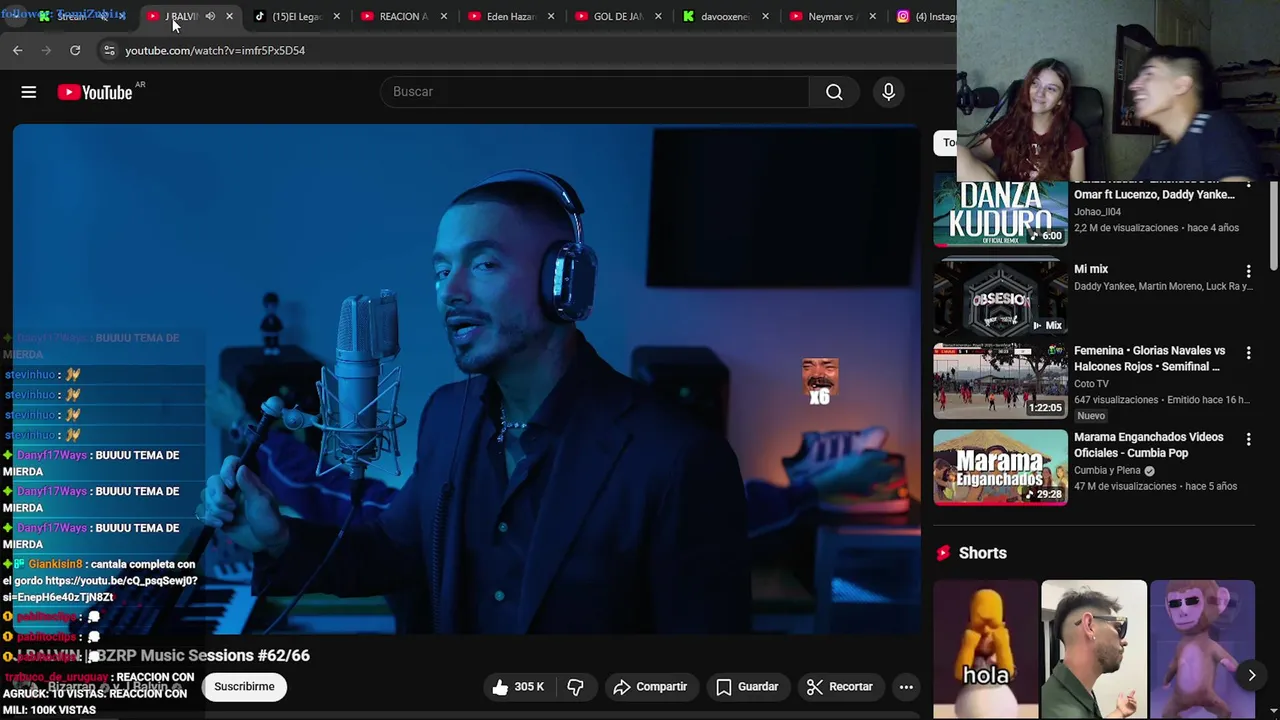The width and height of the screenshot is (1280, 720).
Task: Switch to the Eden Hazard tab
Action: click(503, 16)
